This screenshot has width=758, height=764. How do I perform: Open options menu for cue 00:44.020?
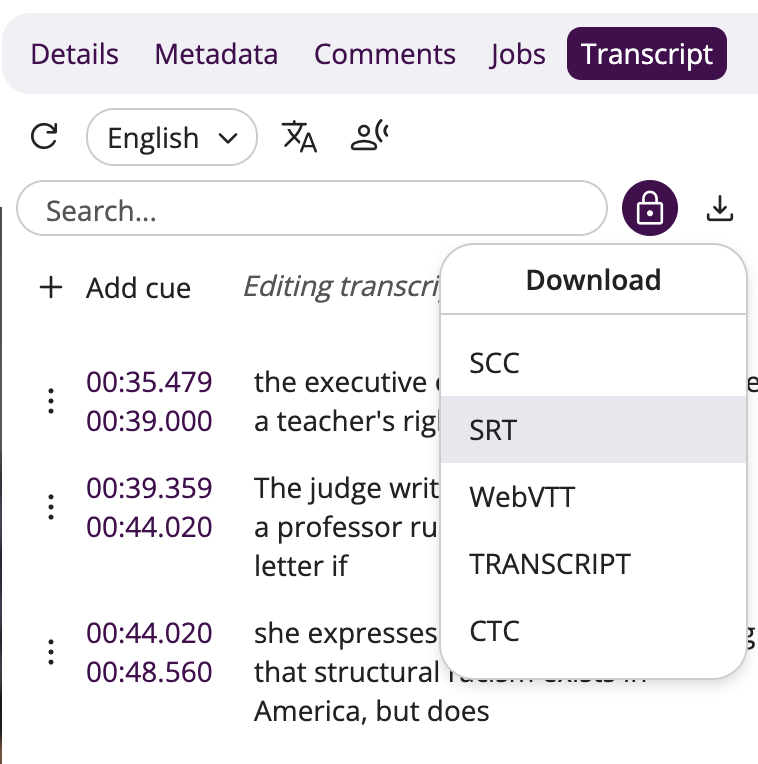point(51,652)
